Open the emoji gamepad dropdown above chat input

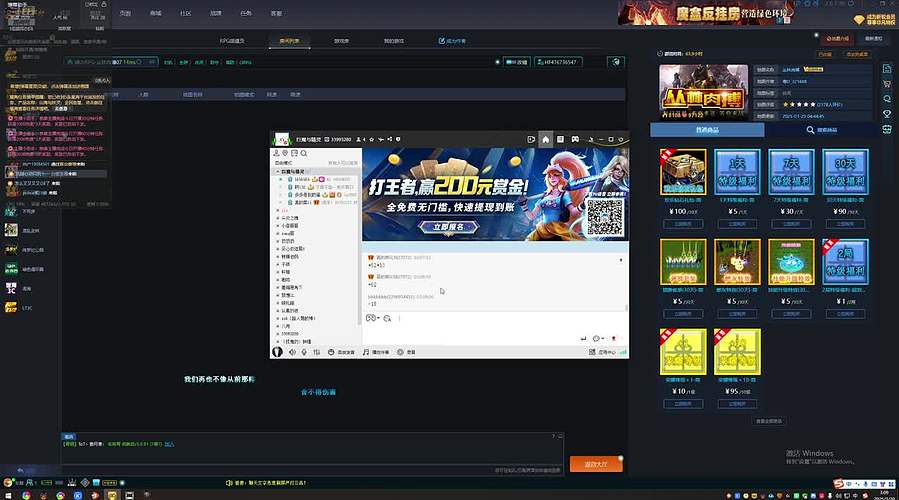[373, 318]
